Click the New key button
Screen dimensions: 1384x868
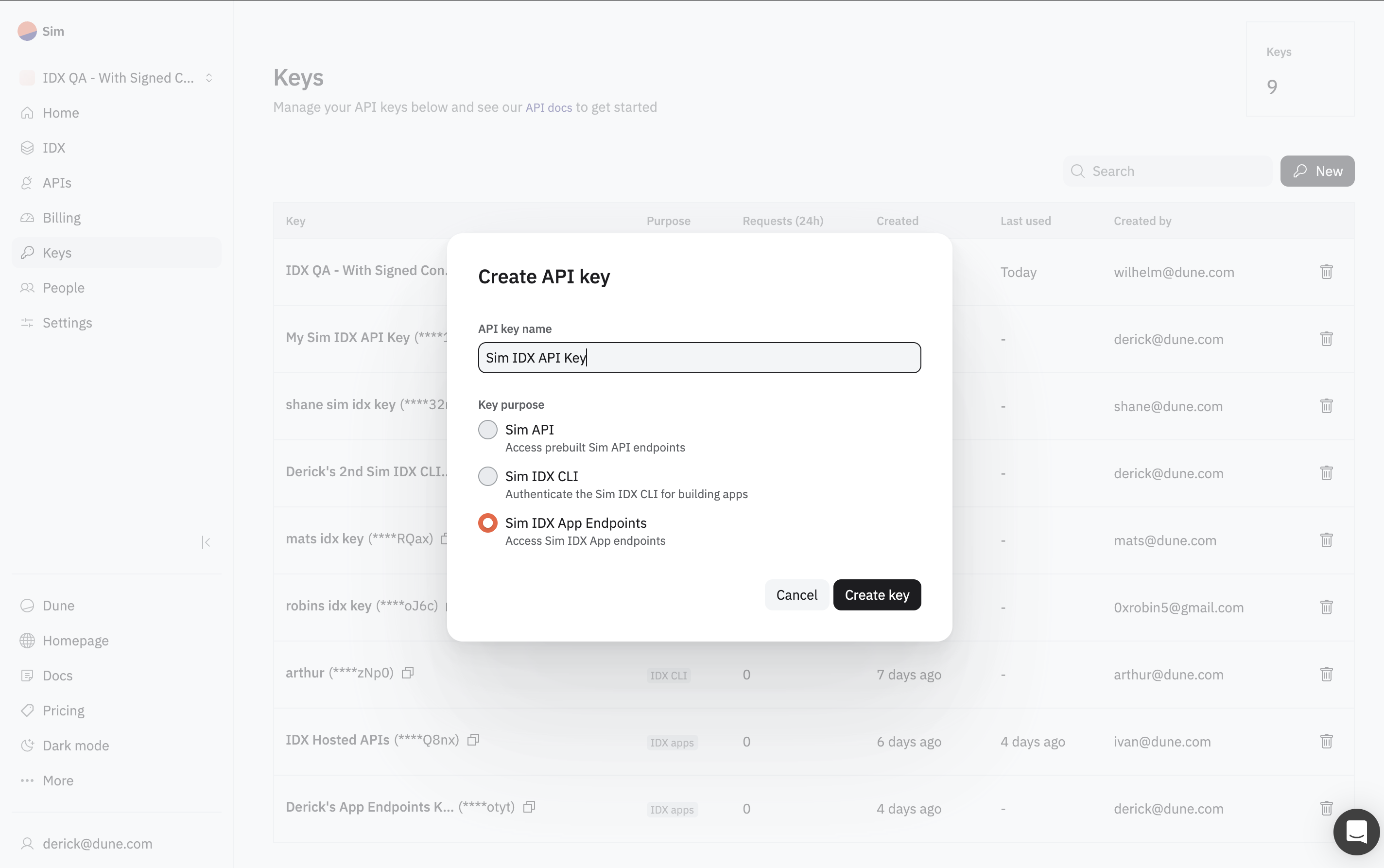tap(1317, 171)
